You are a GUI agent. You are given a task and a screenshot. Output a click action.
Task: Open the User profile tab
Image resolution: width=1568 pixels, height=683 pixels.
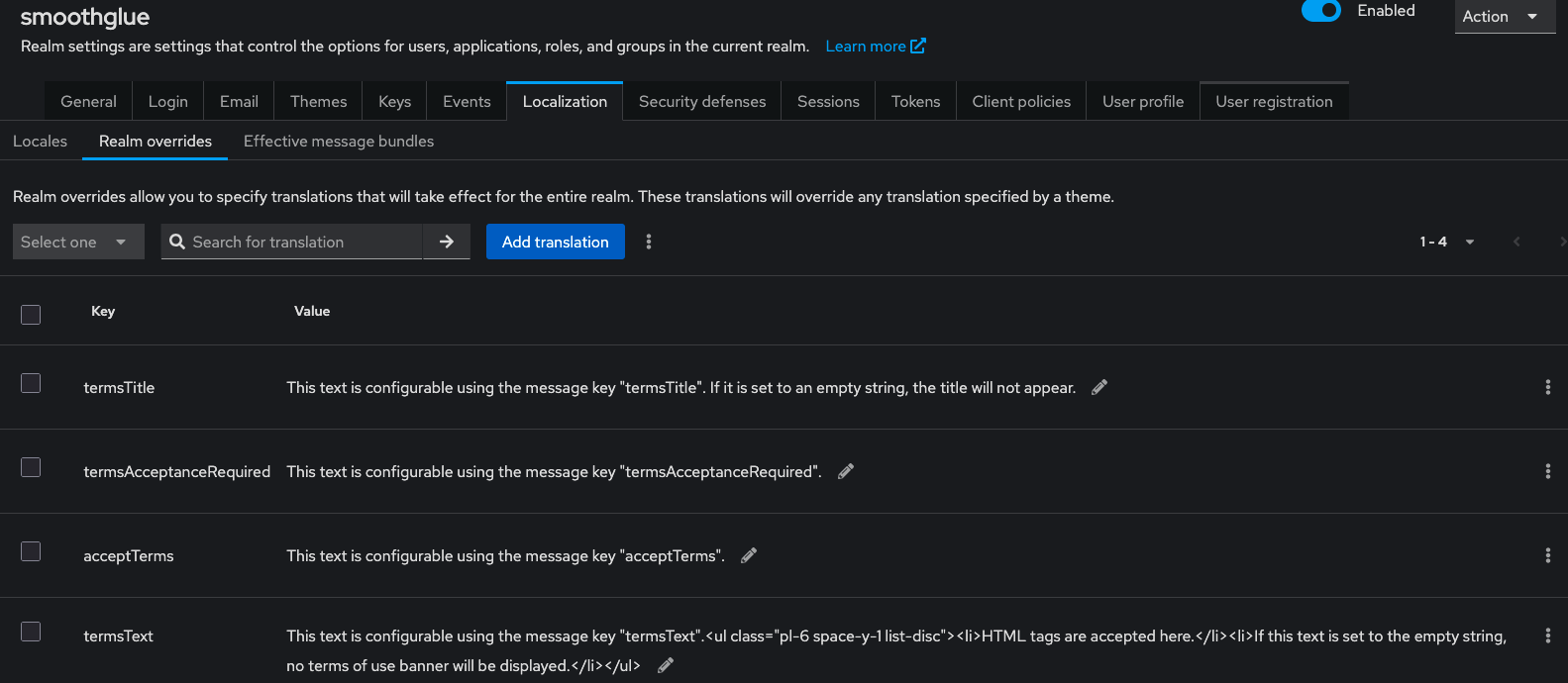click(x=1143, y=101)
